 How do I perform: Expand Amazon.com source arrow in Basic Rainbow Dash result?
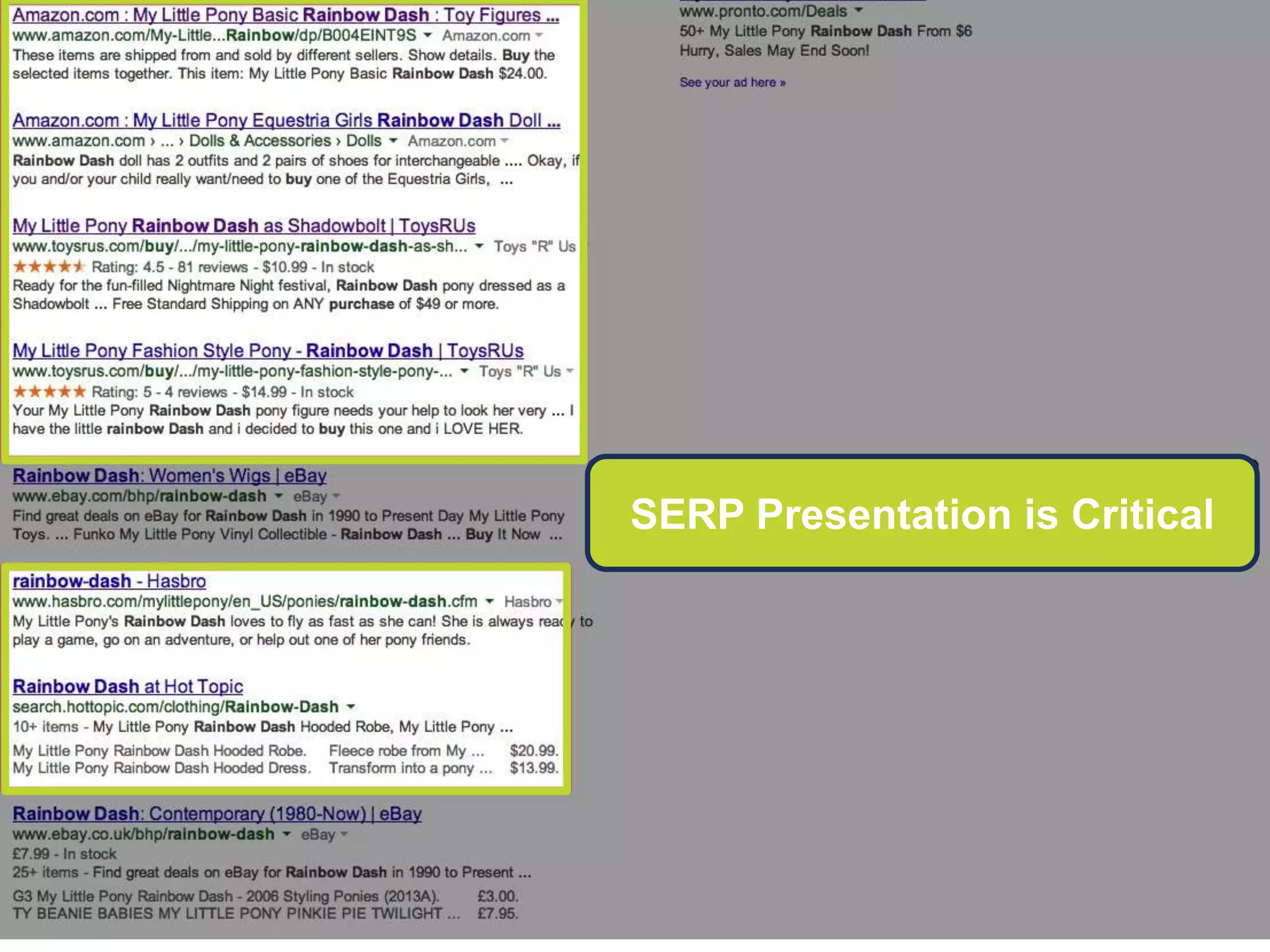click(x=539, y=35)
